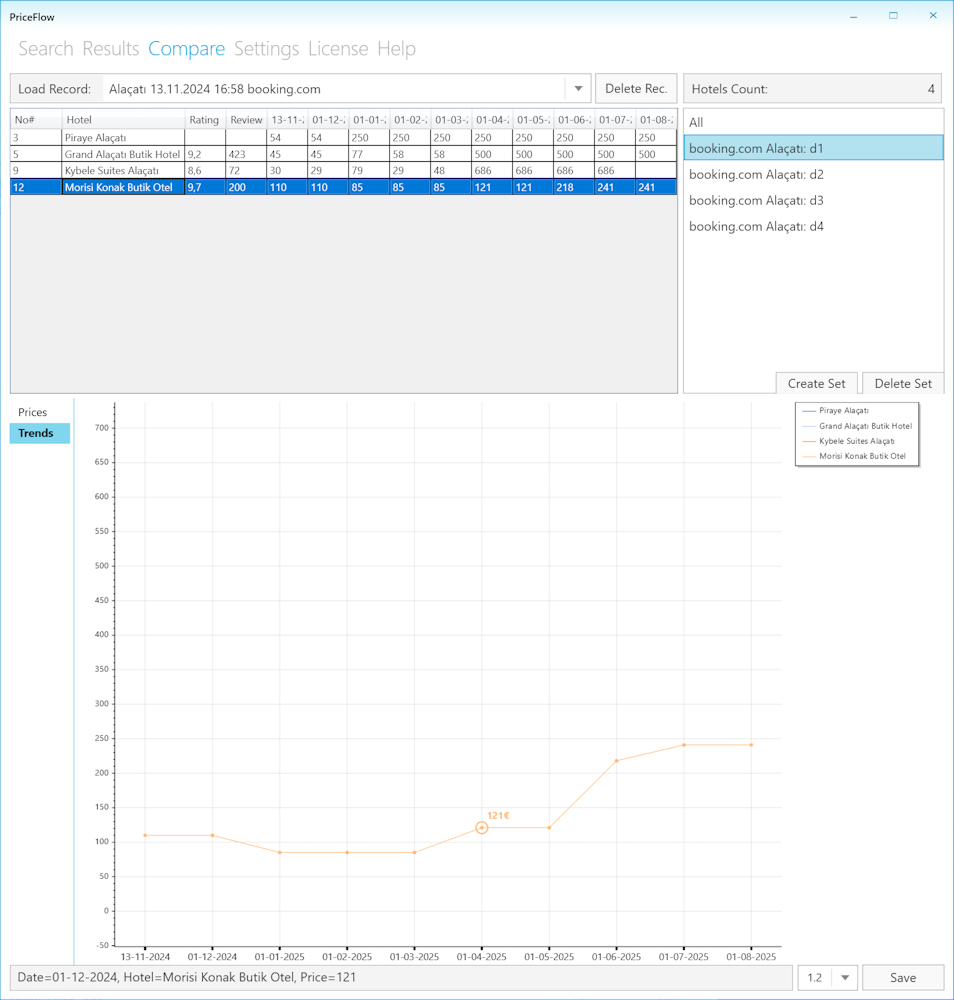Select set booking.com Alaçatı: d2
954x1000 pixels.
click(x=813, y=174)
